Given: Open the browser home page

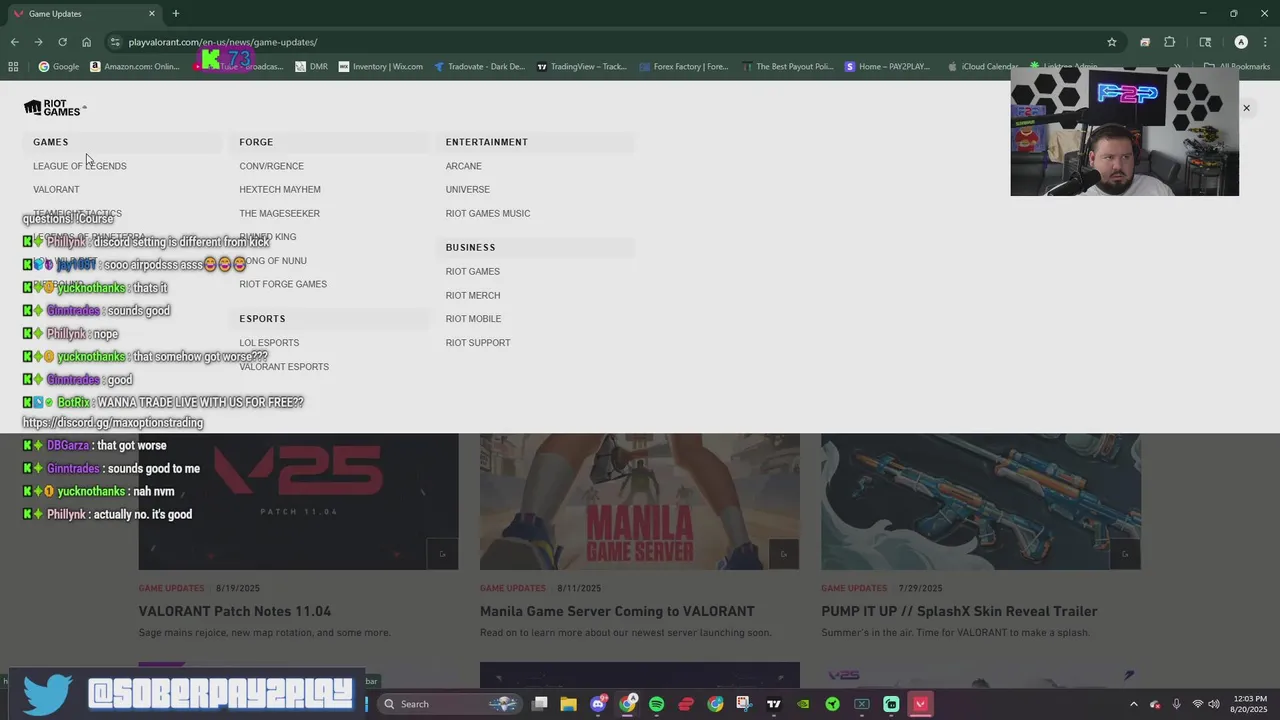Looking at the screenshot, I should 86,42.
